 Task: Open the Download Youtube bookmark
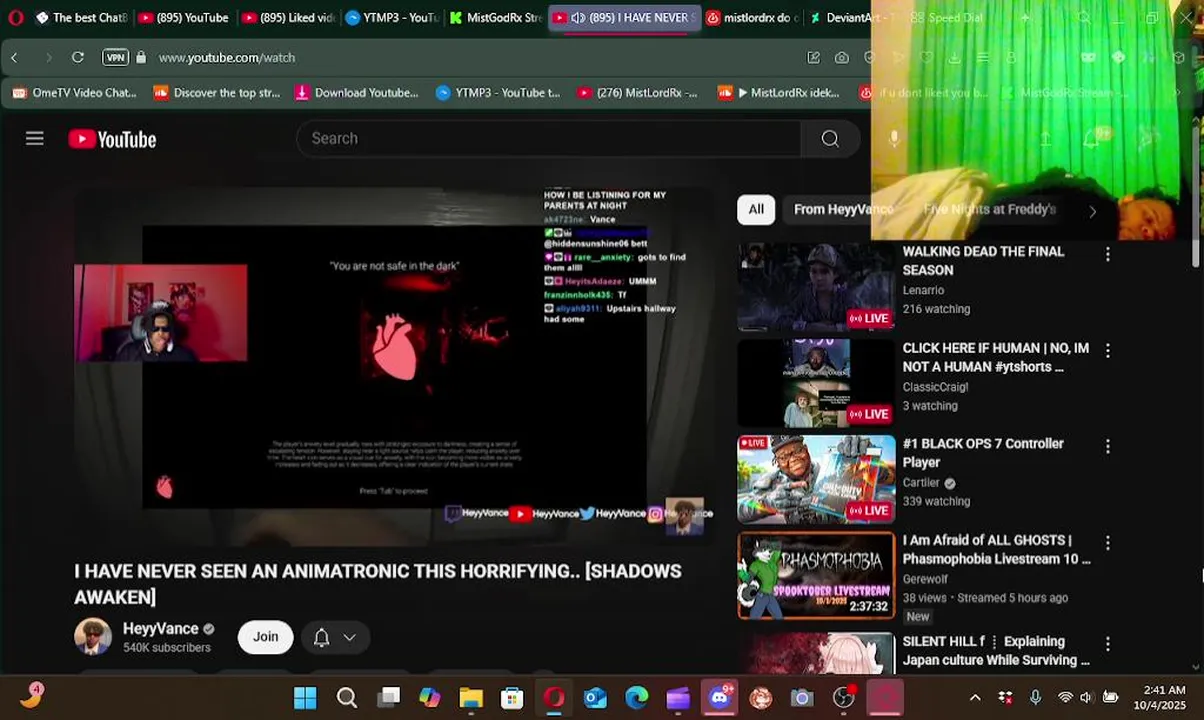click(x=357, y=92)
